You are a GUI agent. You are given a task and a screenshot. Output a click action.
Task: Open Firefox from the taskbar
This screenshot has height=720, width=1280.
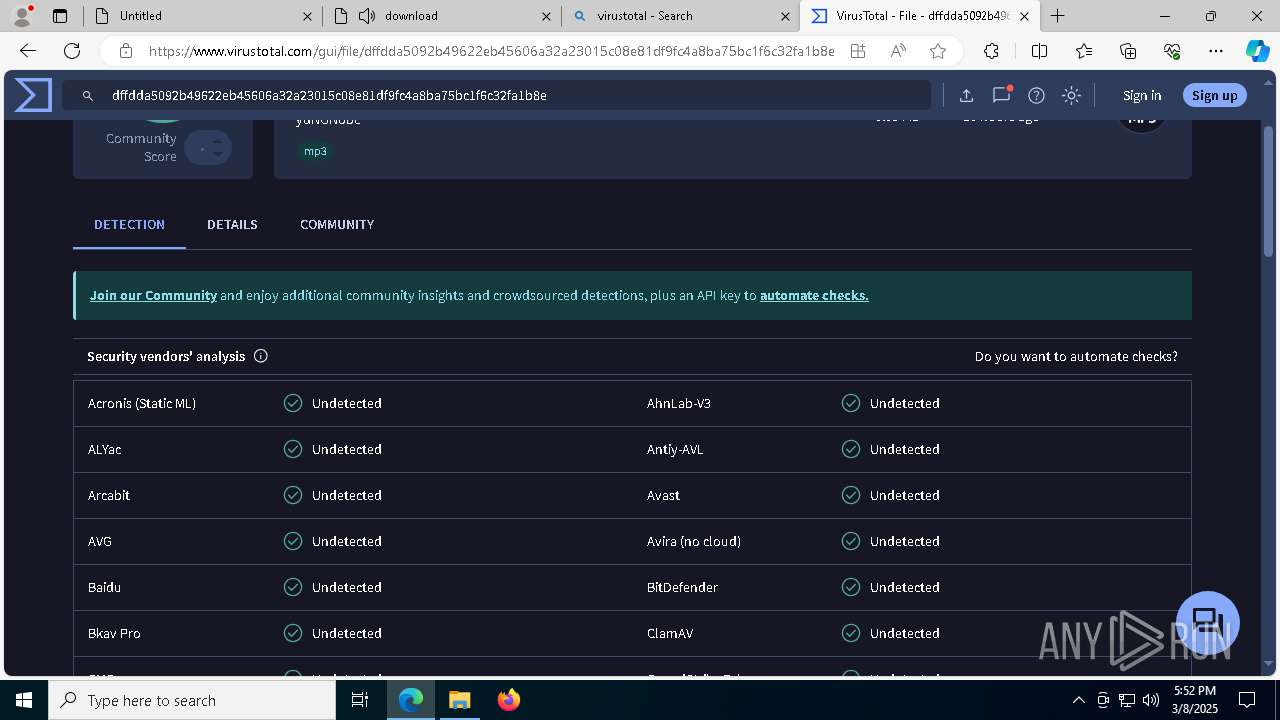click(x=509, y=700)
